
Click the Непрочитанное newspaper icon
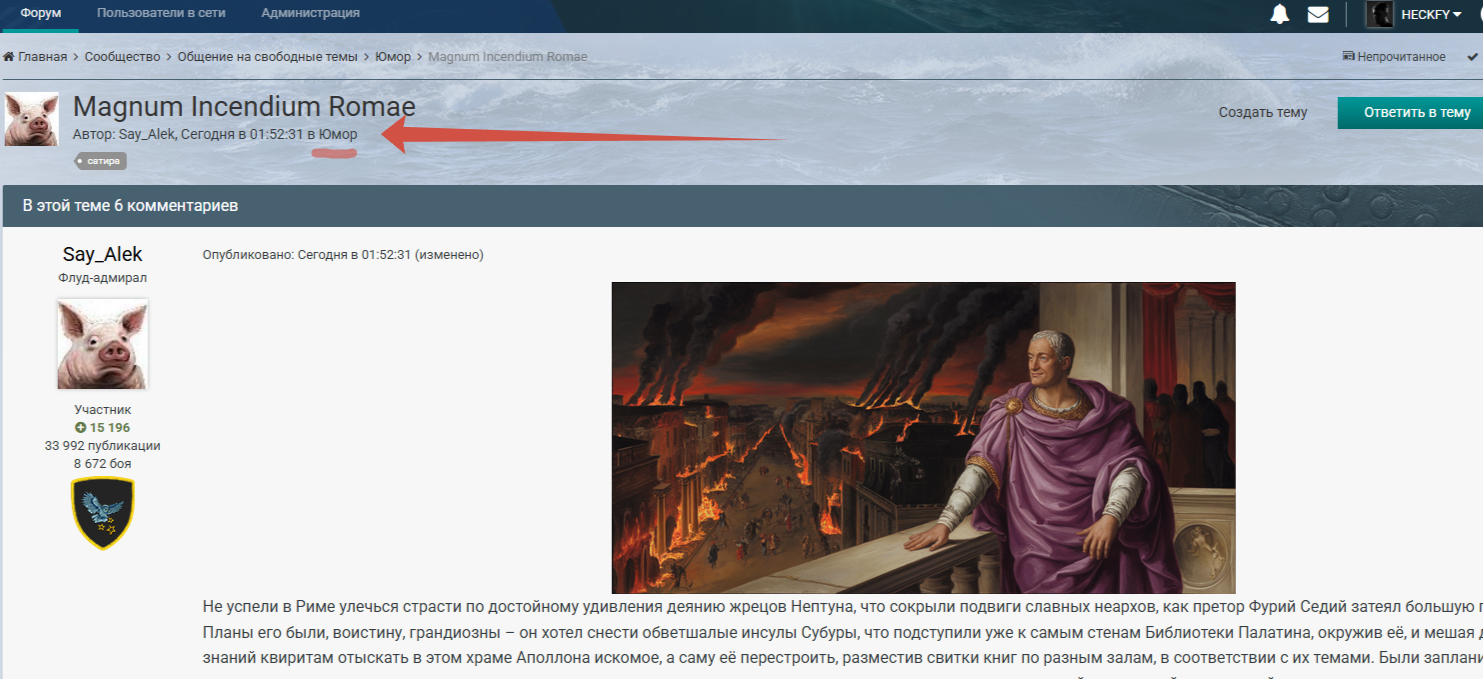[1348, 57]
